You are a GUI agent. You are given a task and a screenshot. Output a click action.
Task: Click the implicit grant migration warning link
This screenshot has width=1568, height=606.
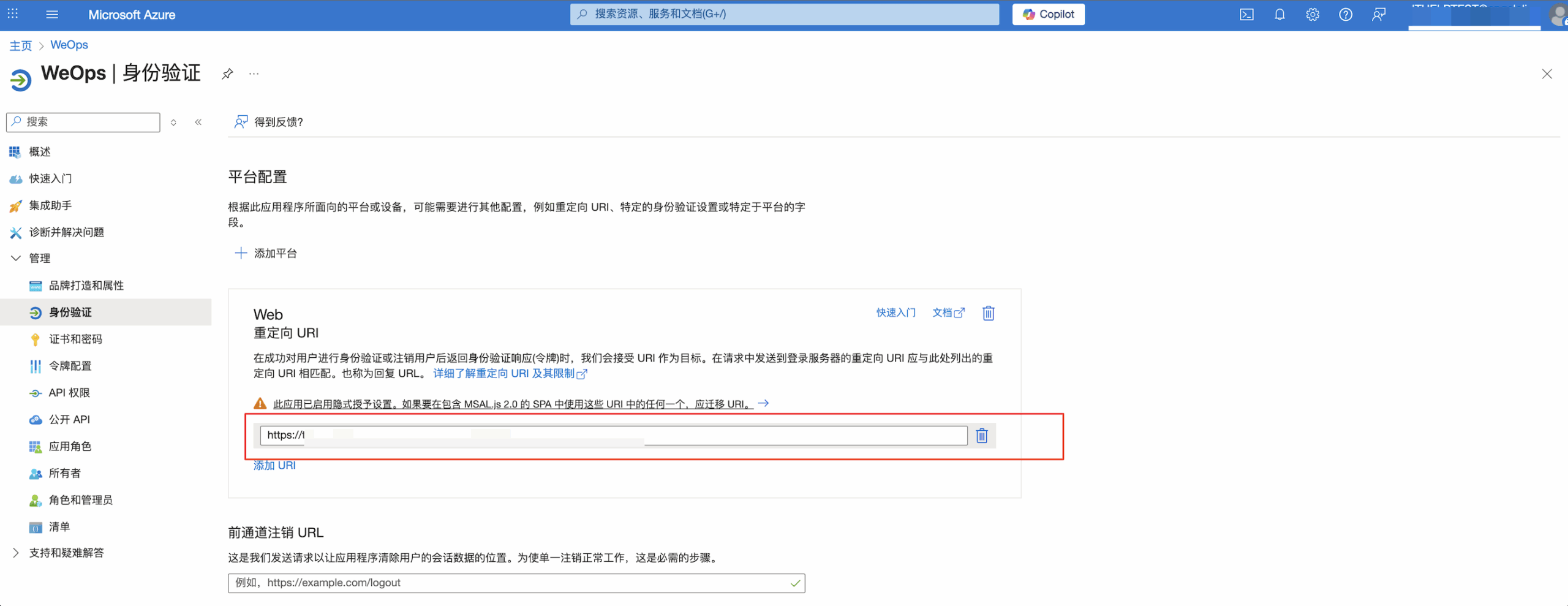[x=513, y=404]
